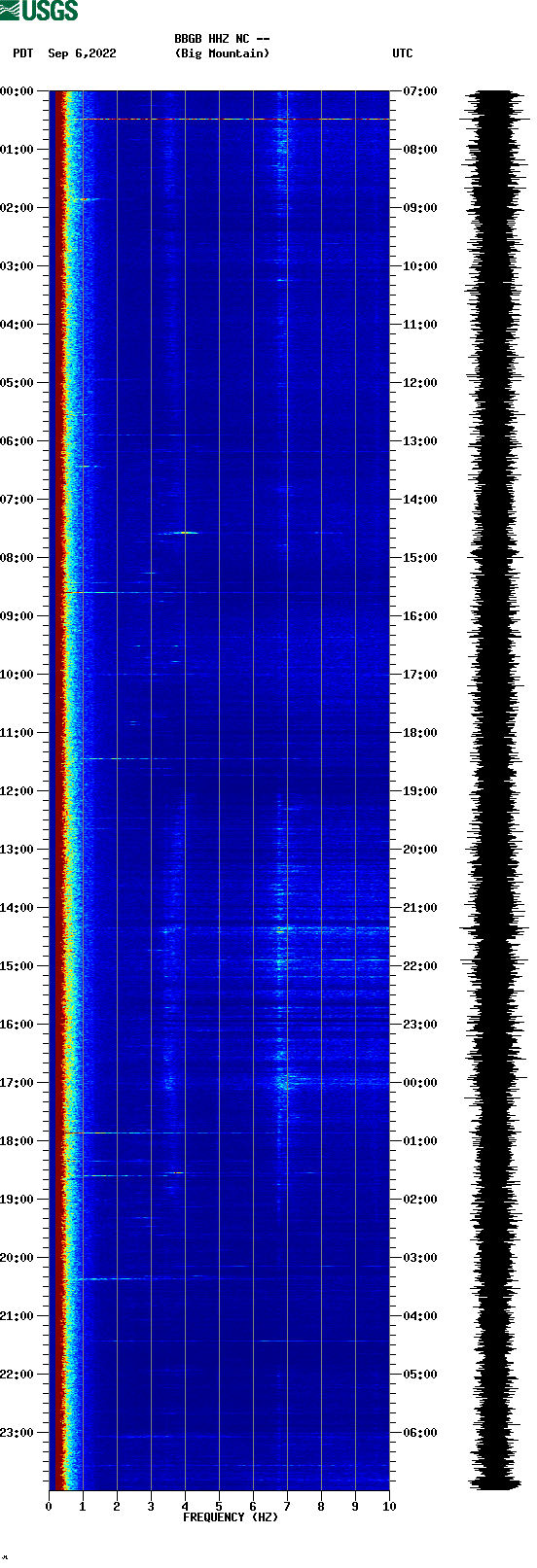Click frequency axis tick label '2'
Screen dimensions: 537x1568
(117, 1507)
